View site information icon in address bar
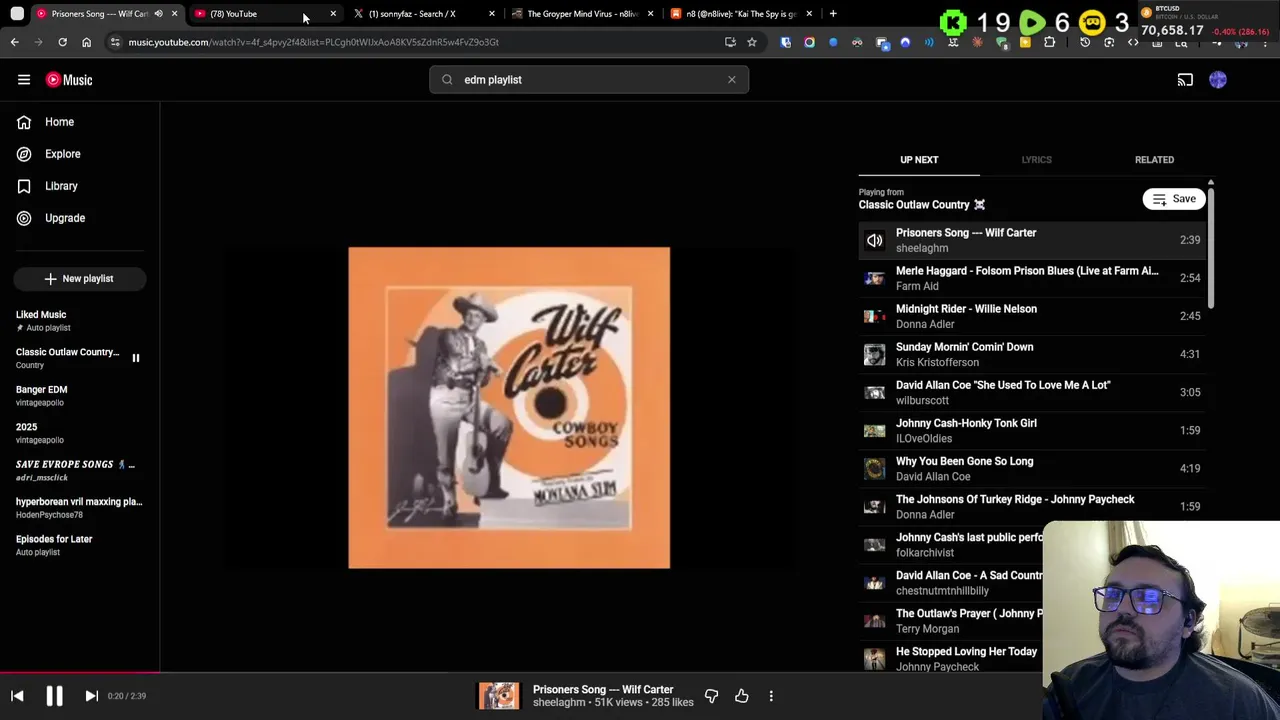Screen dimensions: 1280x720 (115, 42)
